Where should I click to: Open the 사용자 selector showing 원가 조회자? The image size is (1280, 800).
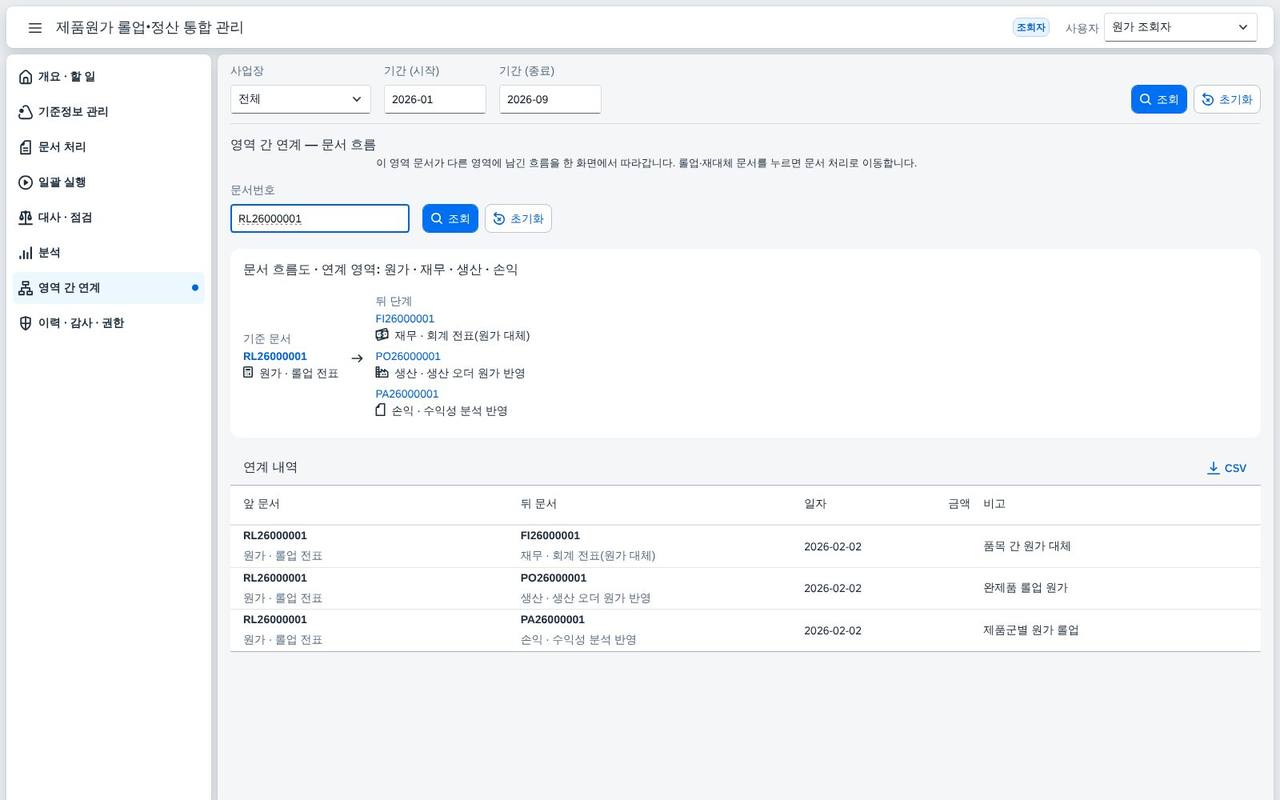point(1180,28)
